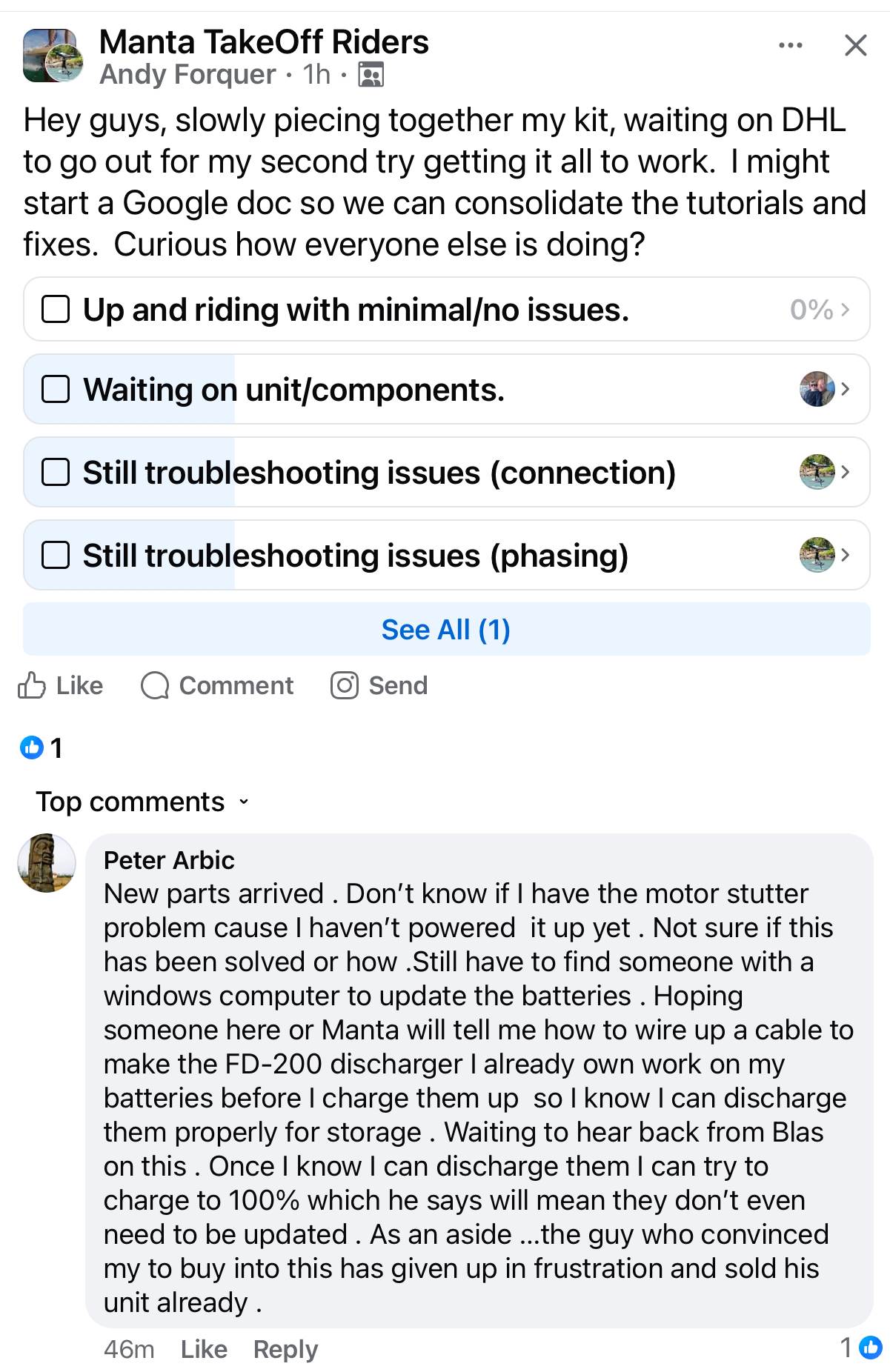
Task: Click the Send icon under the post
Action: tap(345, 685)
